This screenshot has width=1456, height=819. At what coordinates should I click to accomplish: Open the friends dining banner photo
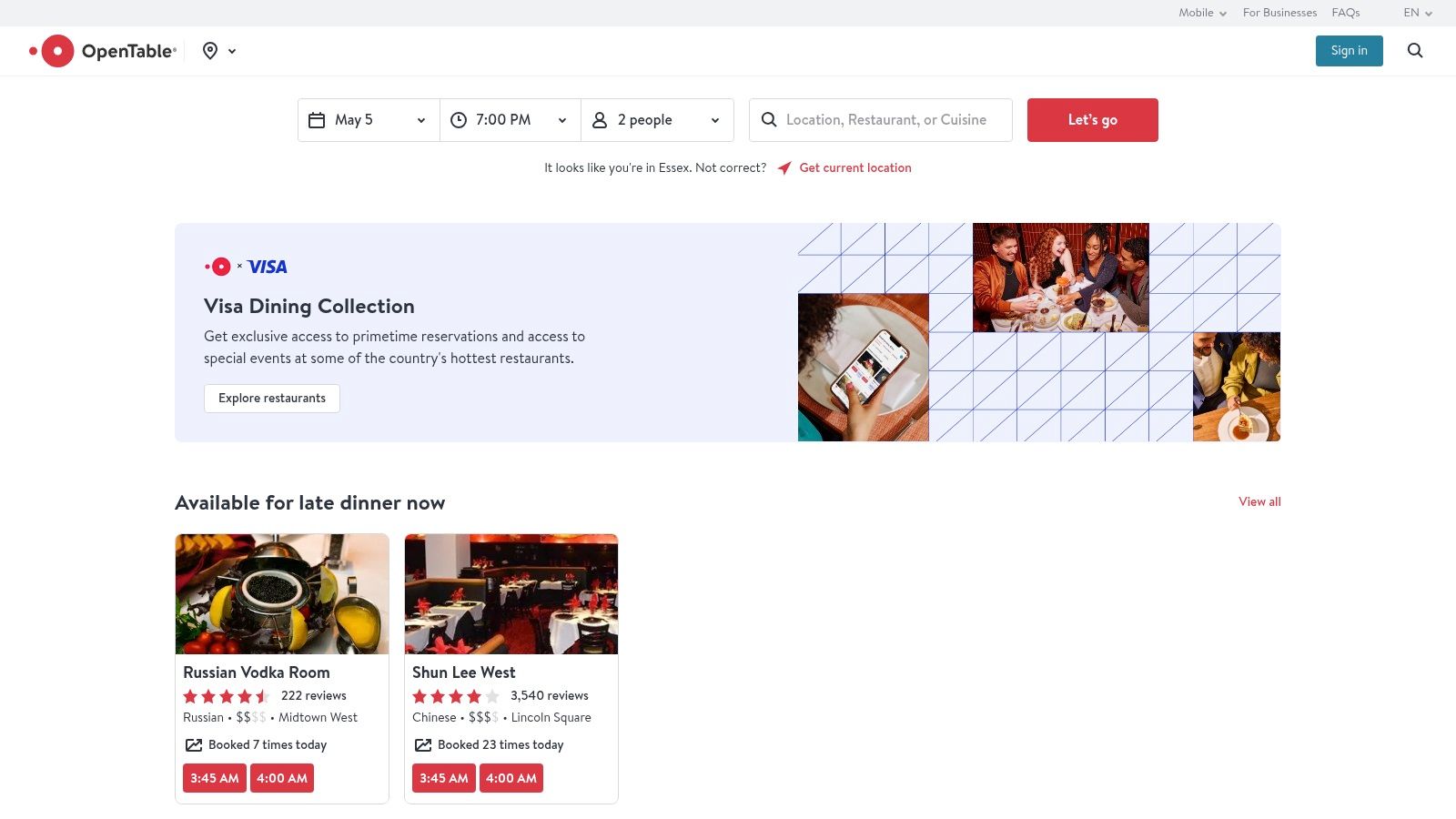[1061, 278]
